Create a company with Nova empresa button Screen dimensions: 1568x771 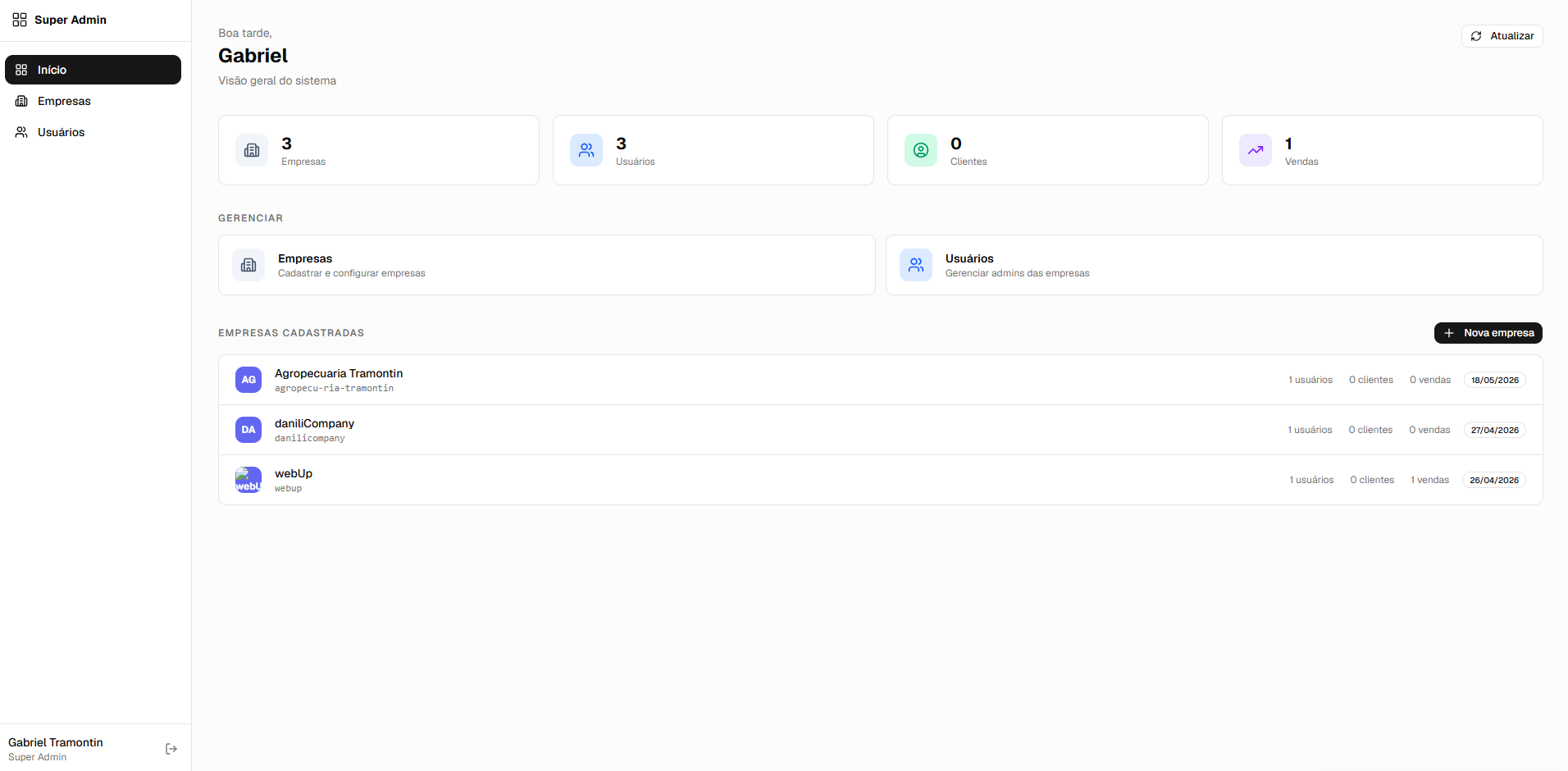click(1488, 333)
